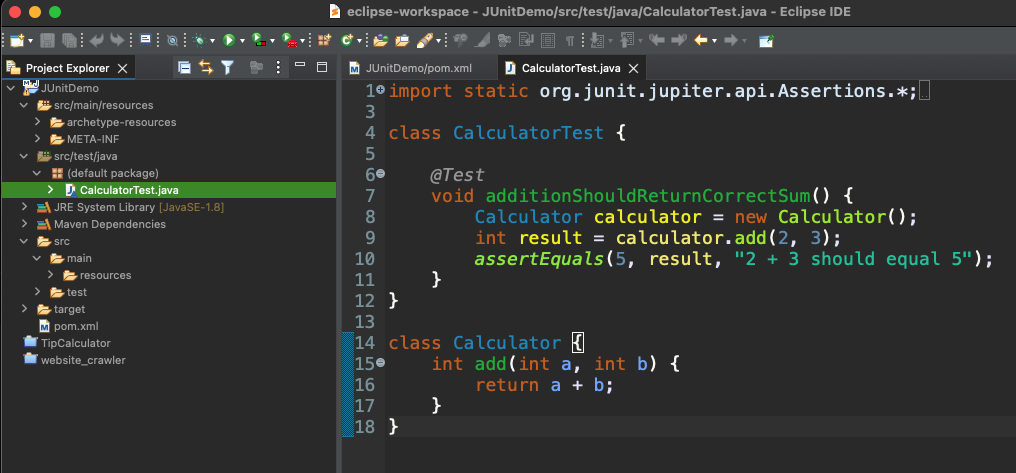The height and width of the screenshot is (473, 1016).
Task: Click the Pin Editor icon
Action: 767,41
